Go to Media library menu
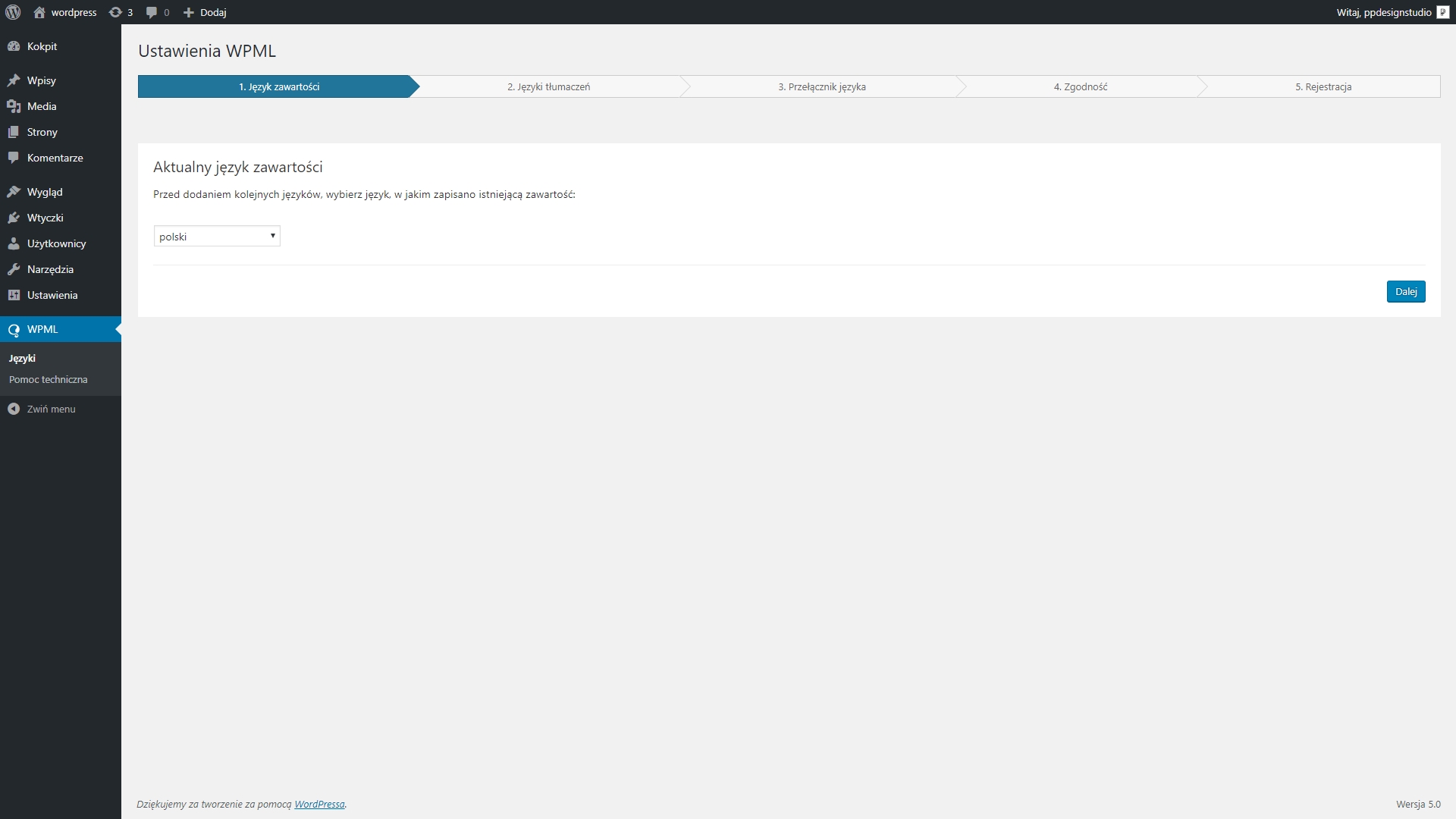The image size is (1456, 819). pos(61,106)
